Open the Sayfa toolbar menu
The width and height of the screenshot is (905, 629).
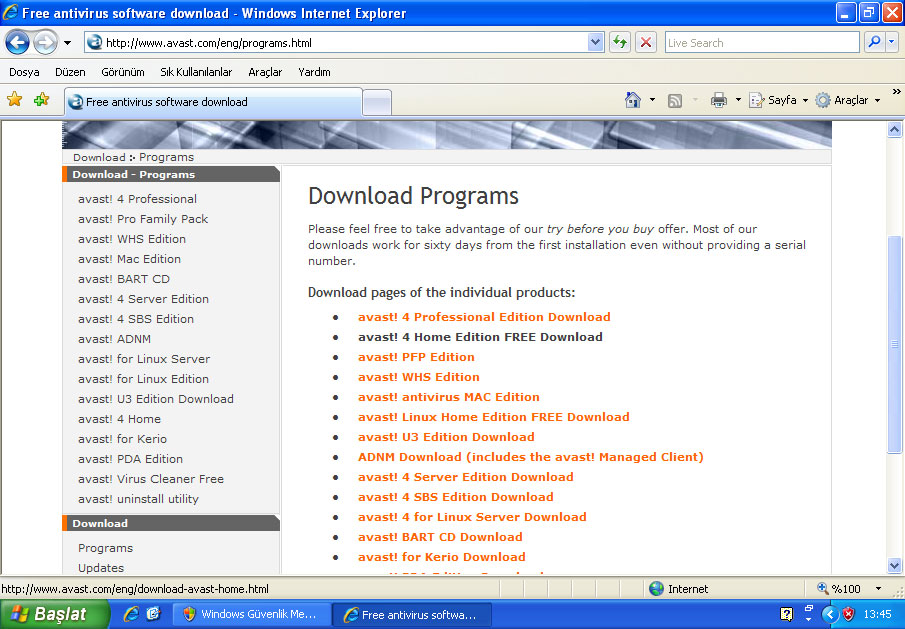778,100
